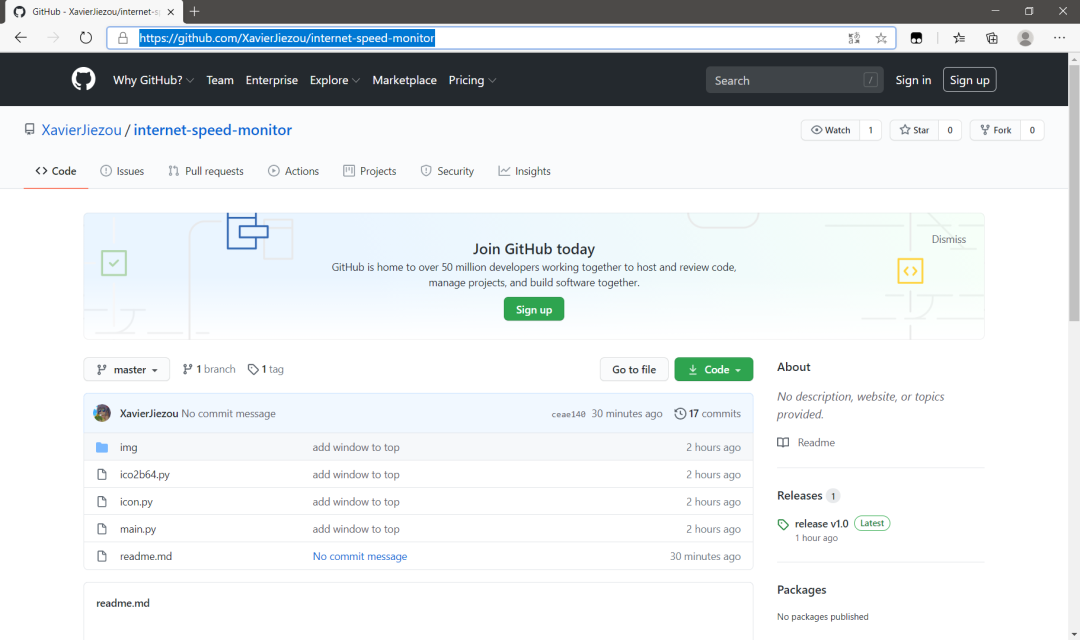Open the green Code download dropdown
This screenshot has width=1080, height=640.
714,369
